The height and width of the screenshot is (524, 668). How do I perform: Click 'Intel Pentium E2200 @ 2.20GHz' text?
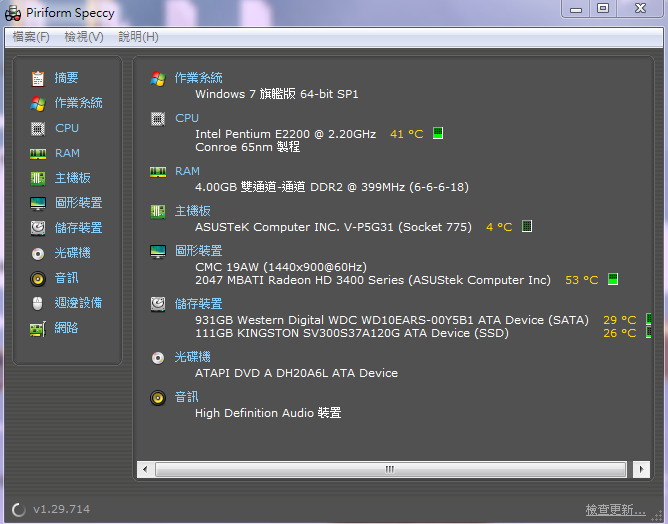coord(285,134)
